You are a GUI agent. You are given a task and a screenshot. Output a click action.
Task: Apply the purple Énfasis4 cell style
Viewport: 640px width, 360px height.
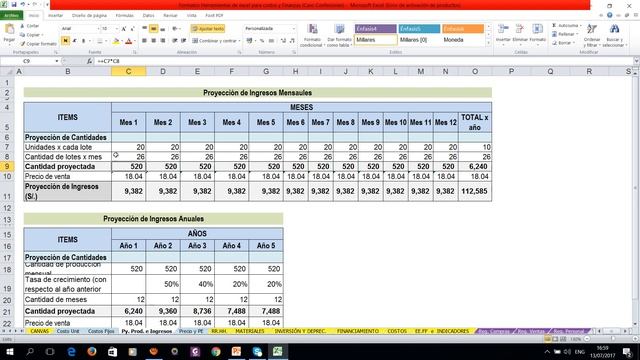(376, 29)
